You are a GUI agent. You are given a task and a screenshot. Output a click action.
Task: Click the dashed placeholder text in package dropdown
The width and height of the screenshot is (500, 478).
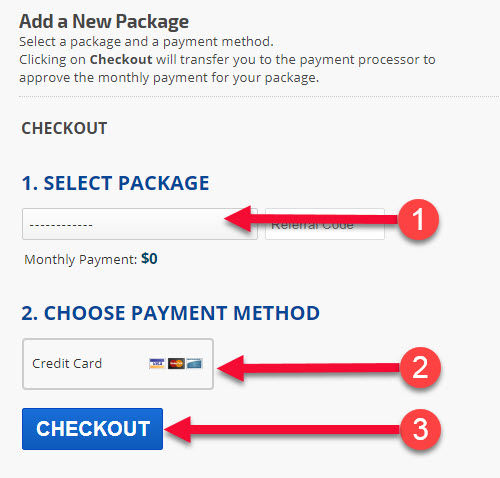pos(61,225)
